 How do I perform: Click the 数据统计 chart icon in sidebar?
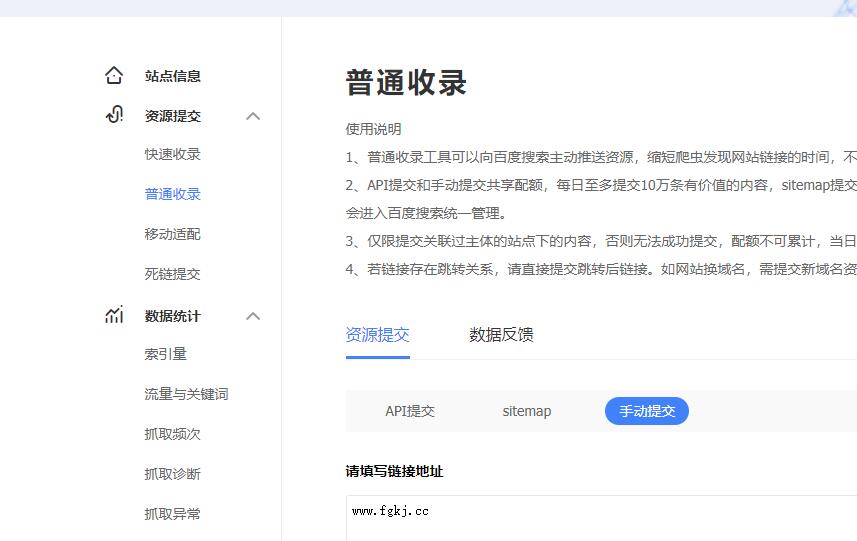point(114,315)
